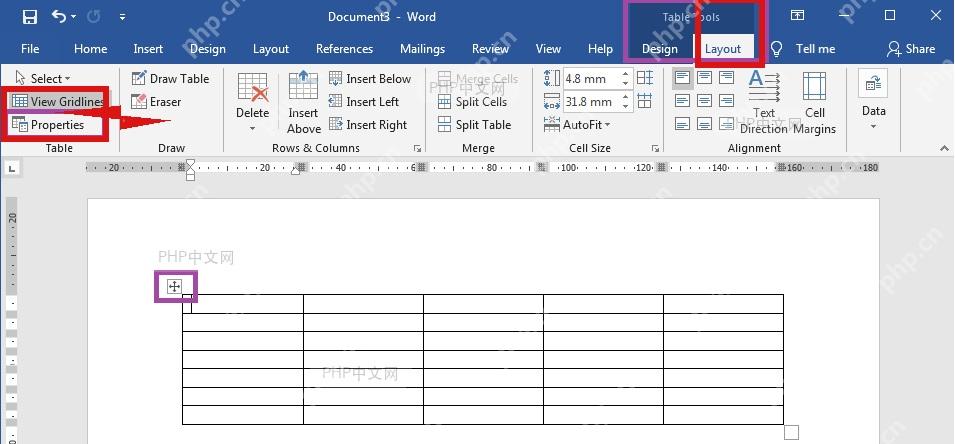
Task: Select Align Center Right
Action: (x=727, y=101)
